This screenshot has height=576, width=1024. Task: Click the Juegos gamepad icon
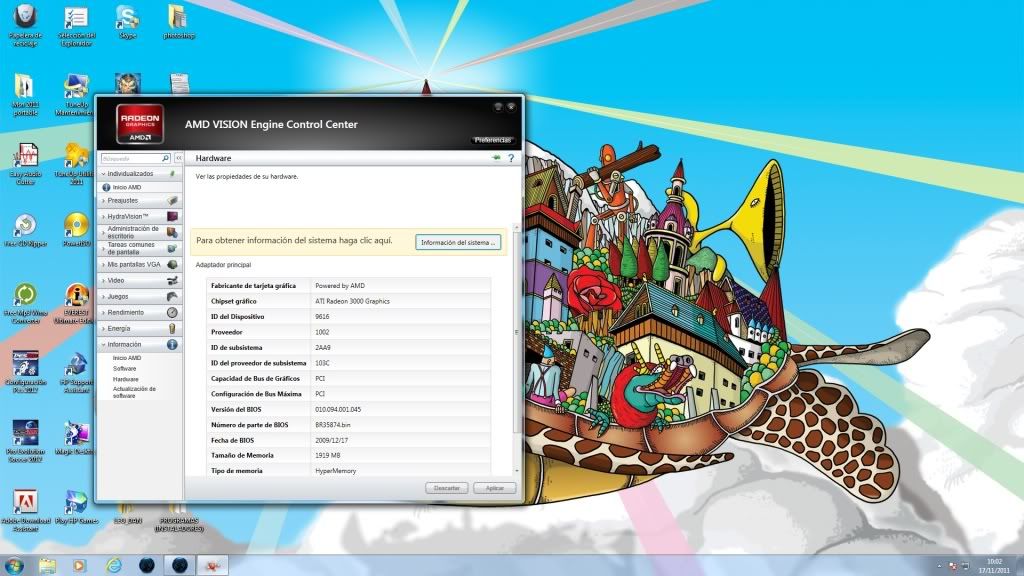tap(172, 296)
